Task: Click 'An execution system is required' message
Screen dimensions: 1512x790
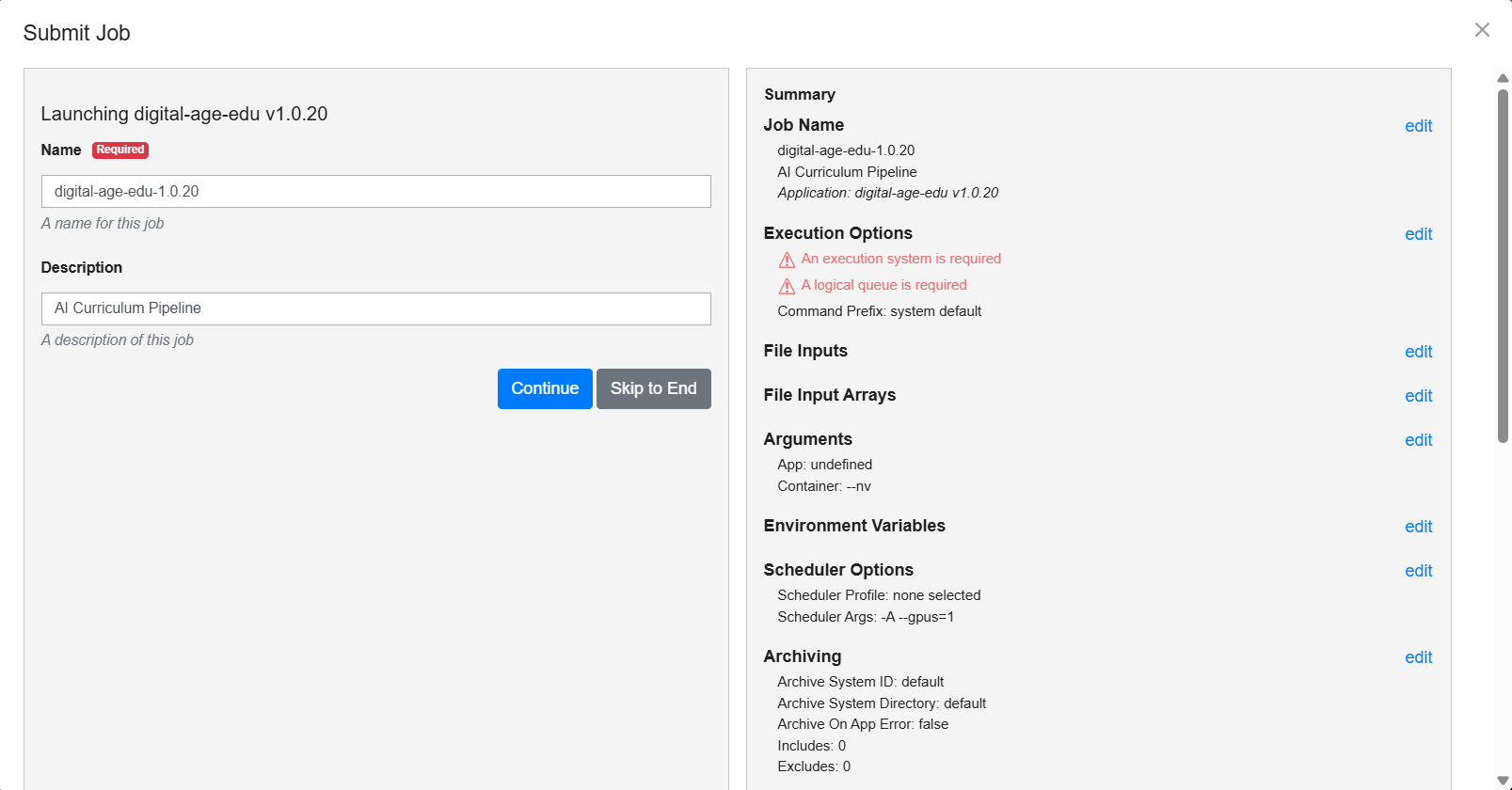Action: (x=901, y=259)
